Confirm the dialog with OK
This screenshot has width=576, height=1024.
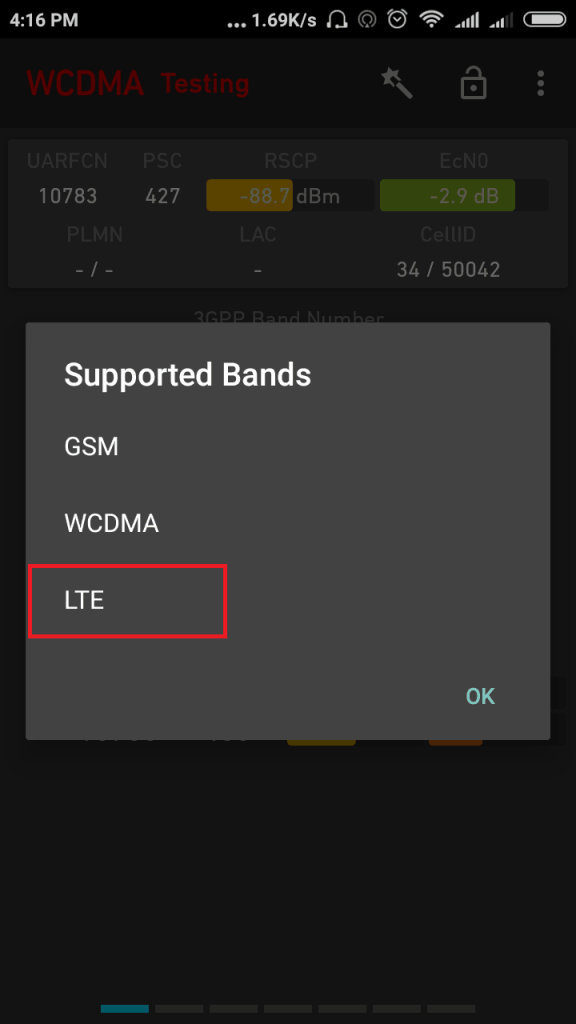[480, 696]
